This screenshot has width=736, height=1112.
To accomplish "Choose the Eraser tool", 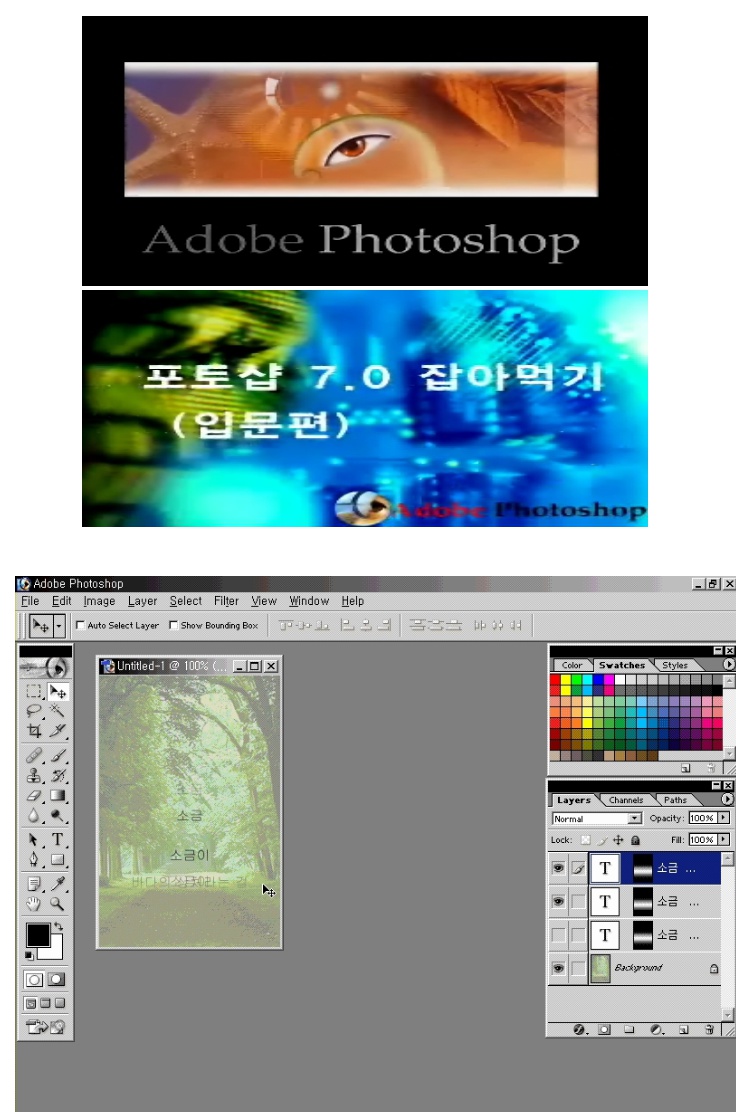I will (x=34, y=796).
